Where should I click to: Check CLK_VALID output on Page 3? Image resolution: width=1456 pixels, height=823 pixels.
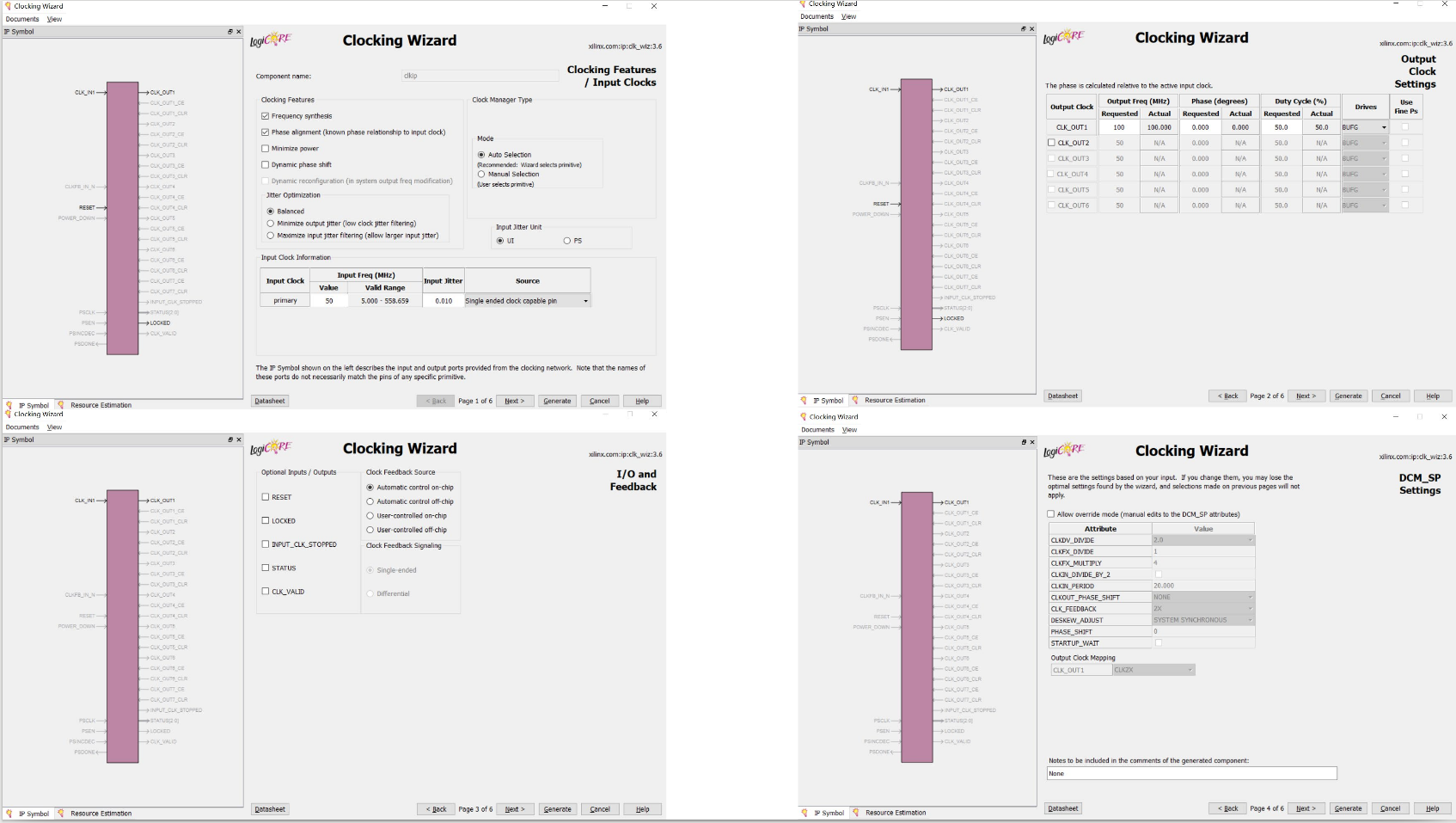(266, 591)
